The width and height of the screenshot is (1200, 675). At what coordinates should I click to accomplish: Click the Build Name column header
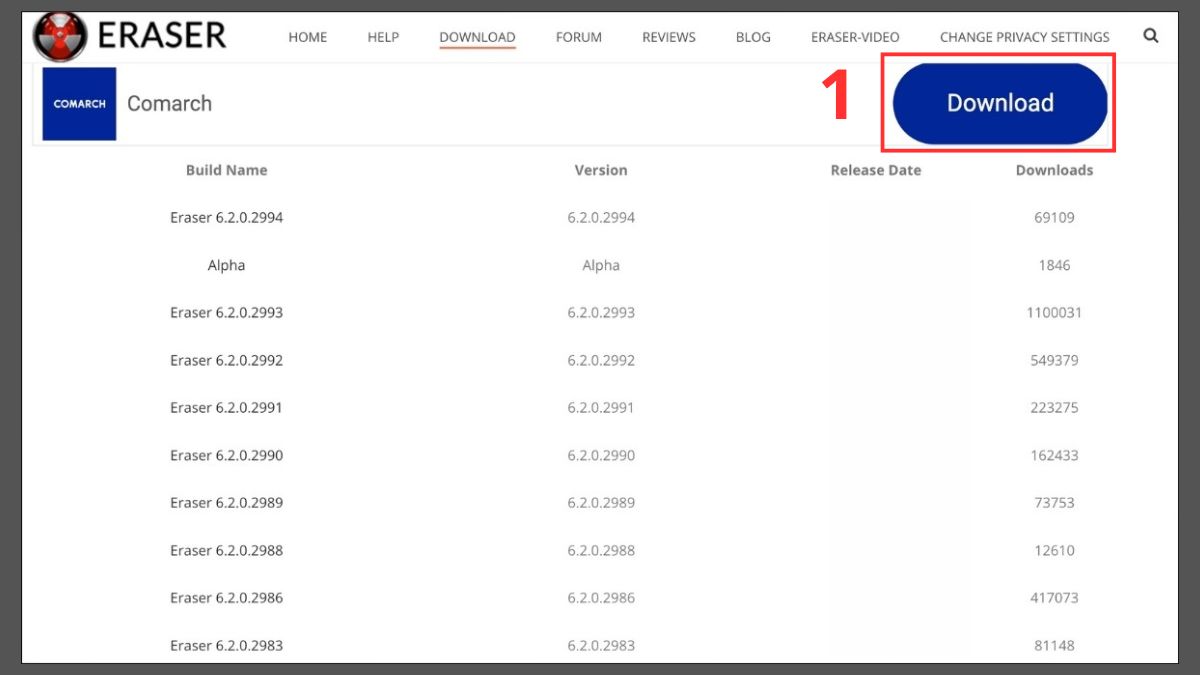point(227,170)
